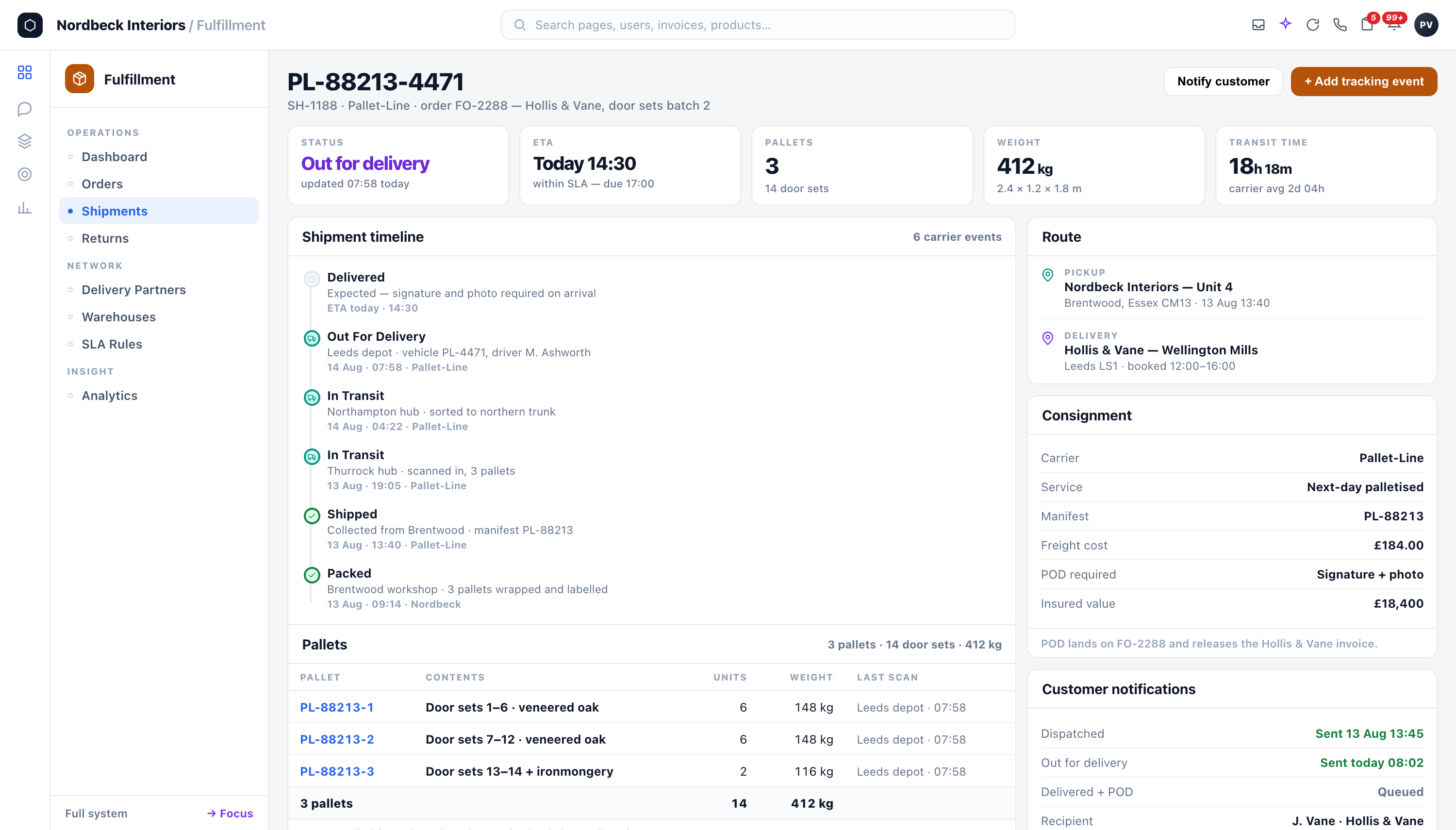This screenshot has height=830, width=1456.
Task: Open the PV user avatar menu
Action: (x=1426, y=25)
